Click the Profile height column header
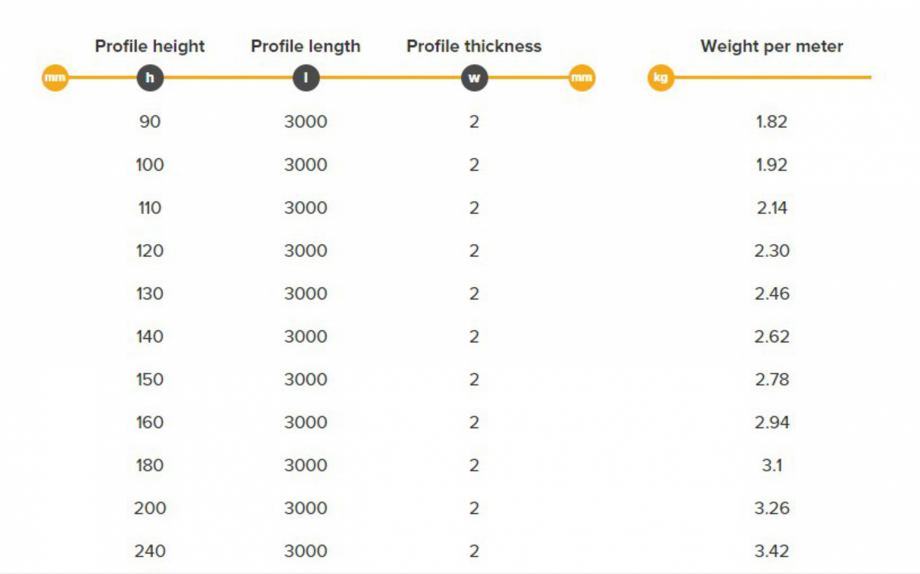This screenshot has width=920, height=574. click(x=150, y=46)
